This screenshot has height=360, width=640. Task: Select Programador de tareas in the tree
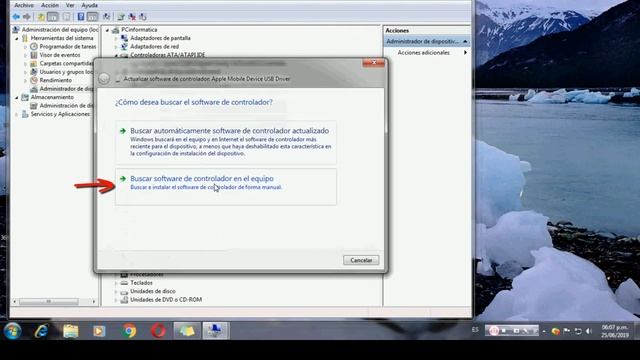pyautogui.click(x=68, y=47)
